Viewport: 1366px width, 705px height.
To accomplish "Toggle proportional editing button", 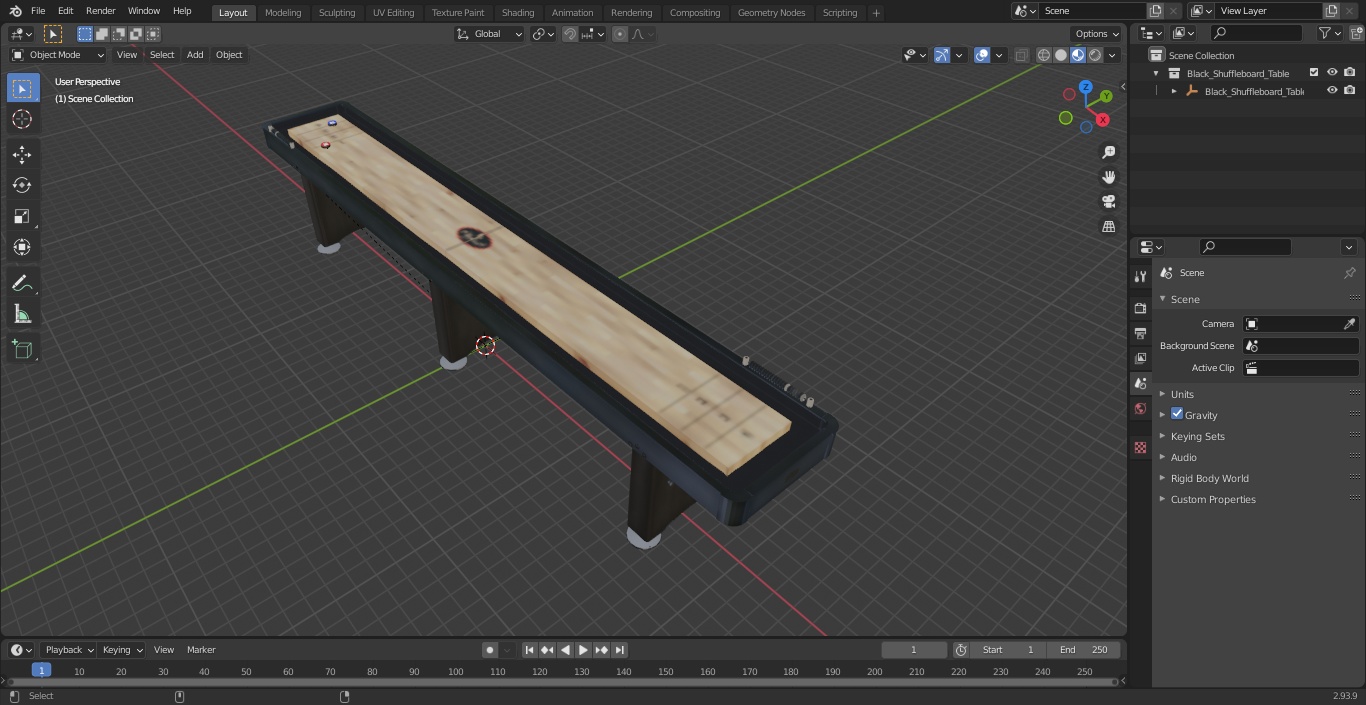I will click(x=620, y=34).
